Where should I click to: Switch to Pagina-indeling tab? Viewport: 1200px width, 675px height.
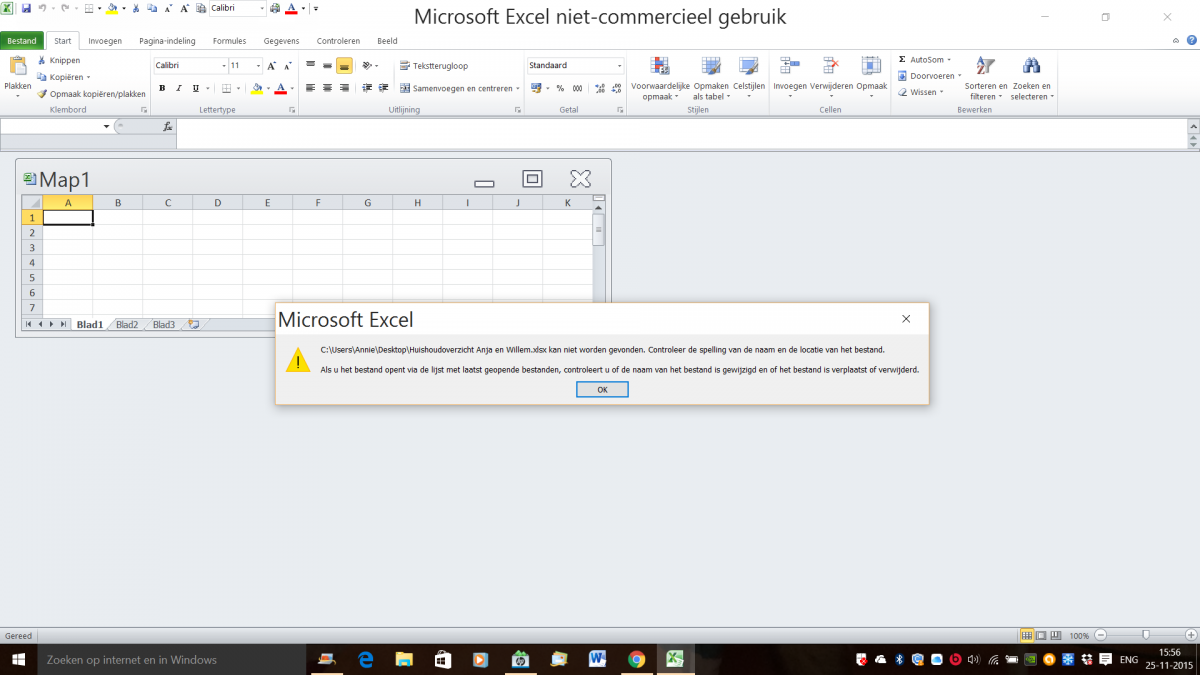(167, 41)
